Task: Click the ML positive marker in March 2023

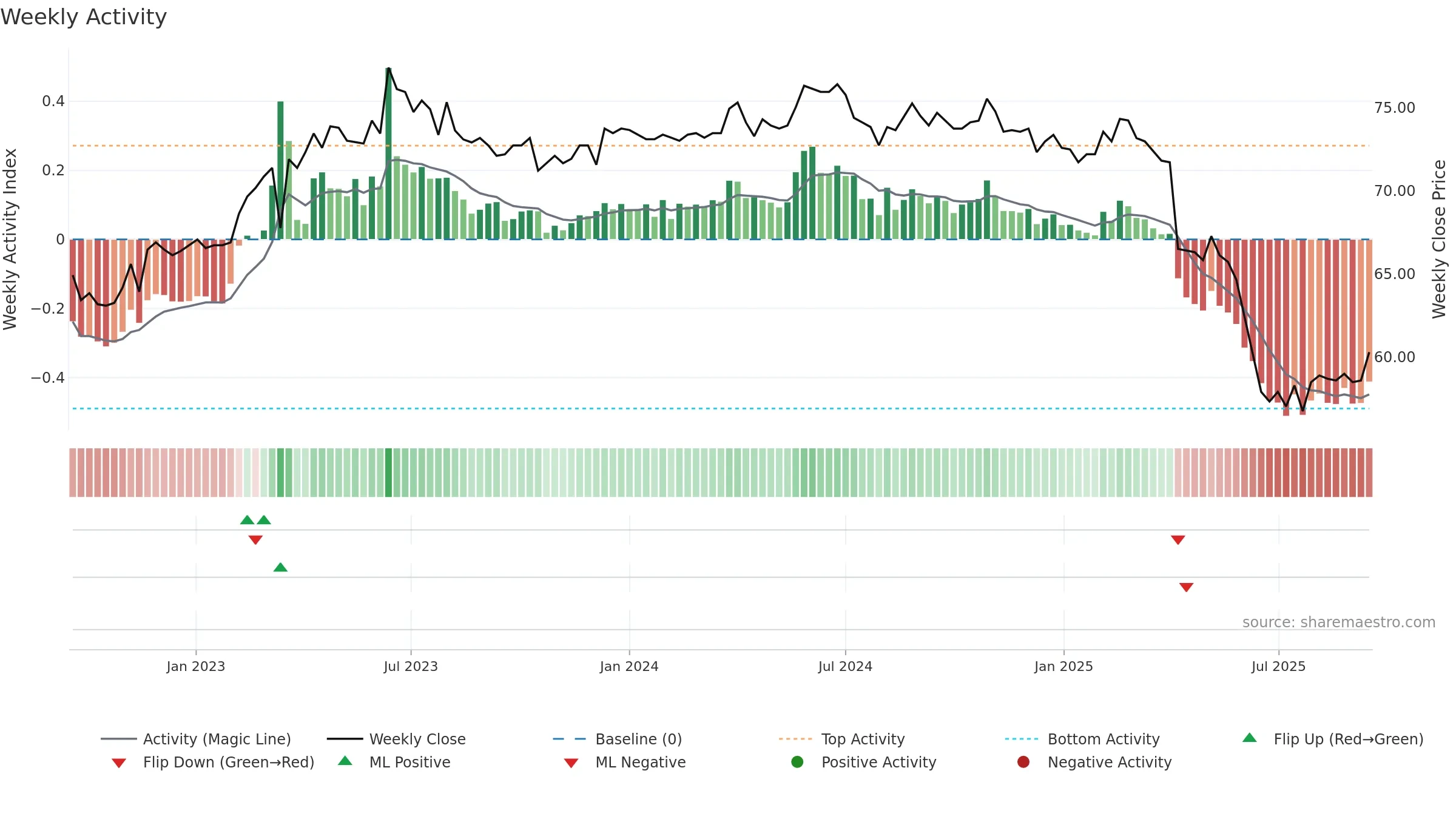Action: 280,567
